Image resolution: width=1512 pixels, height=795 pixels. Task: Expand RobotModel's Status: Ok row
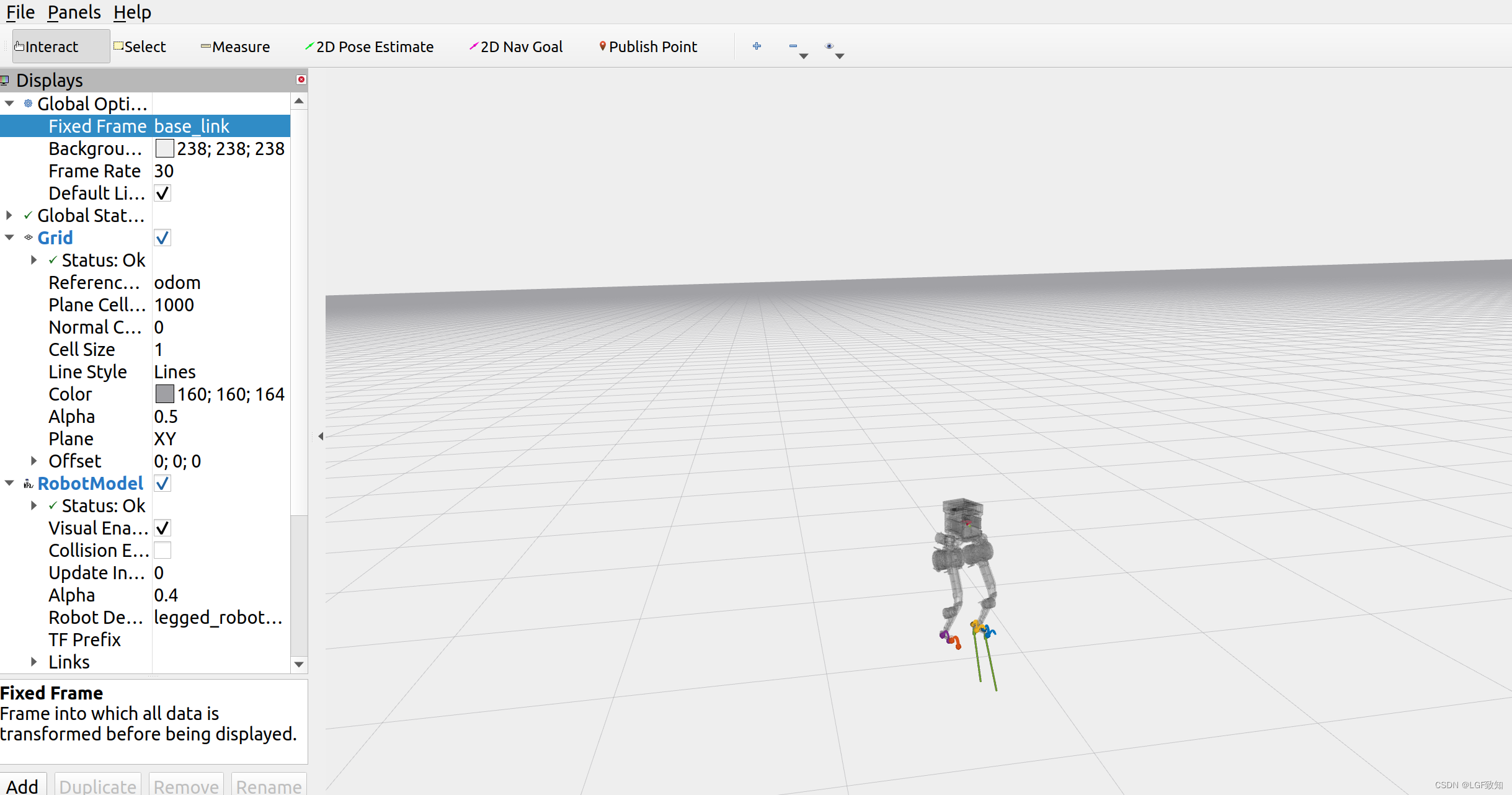[x=34, y=505]
